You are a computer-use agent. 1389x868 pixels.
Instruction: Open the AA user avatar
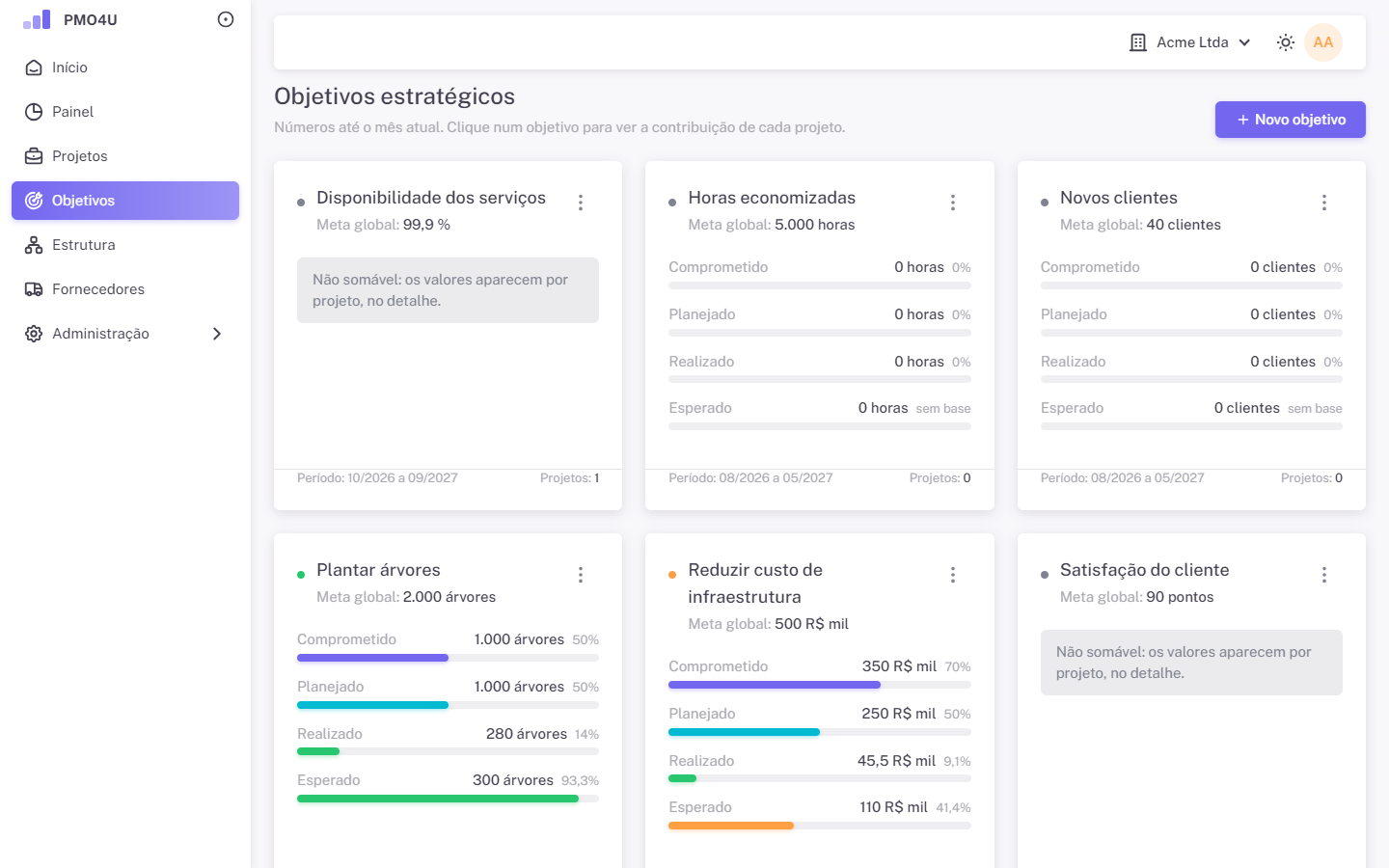[x=1323, y=42]
